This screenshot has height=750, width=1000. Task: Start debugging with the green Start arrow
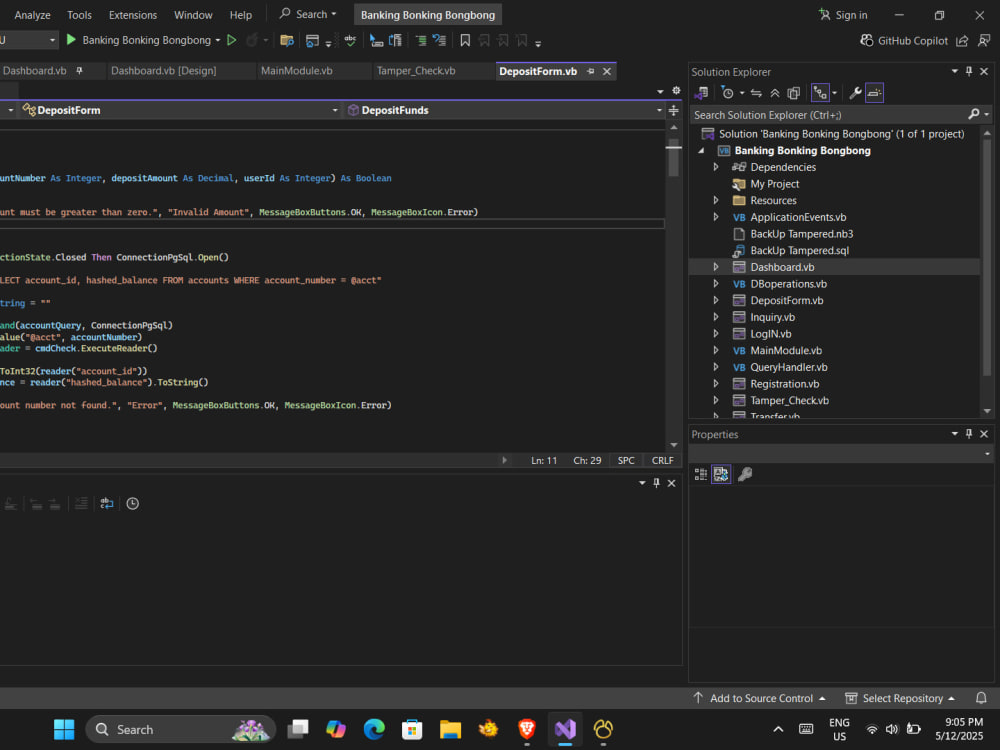tap(71, 40)
